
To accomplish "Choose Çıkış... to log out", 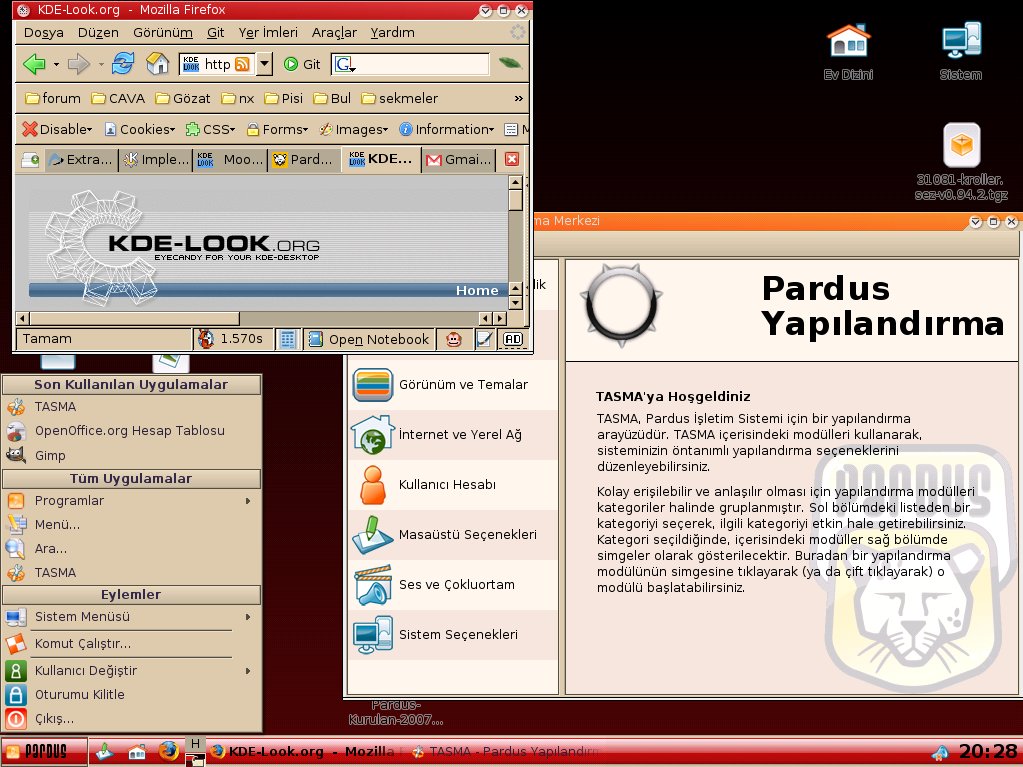I will [132, 719].
